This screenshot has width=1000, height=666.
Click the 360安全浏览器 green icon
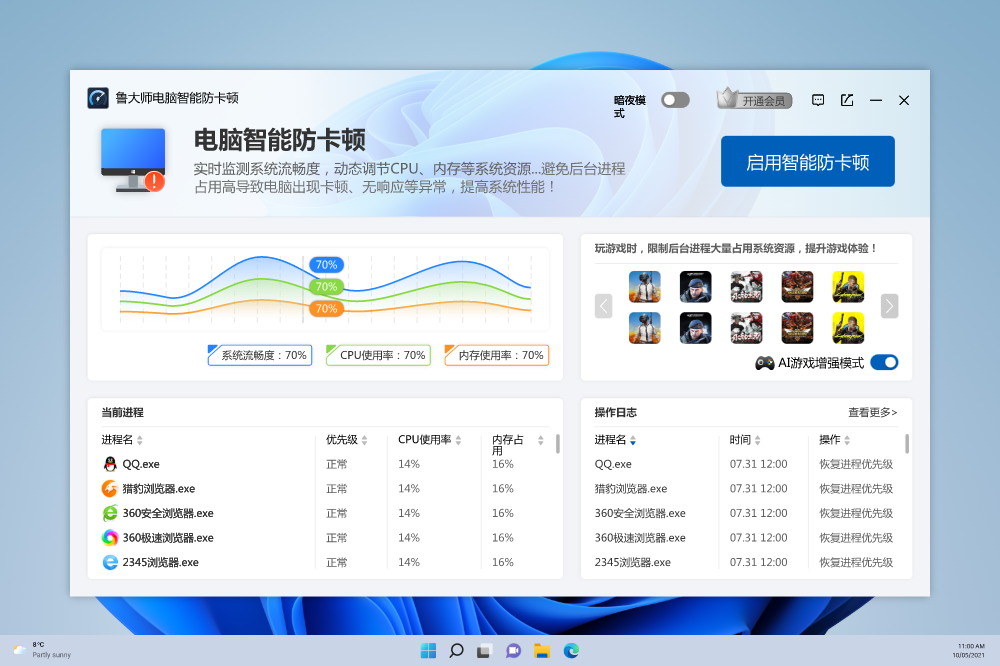pos(110,513)
